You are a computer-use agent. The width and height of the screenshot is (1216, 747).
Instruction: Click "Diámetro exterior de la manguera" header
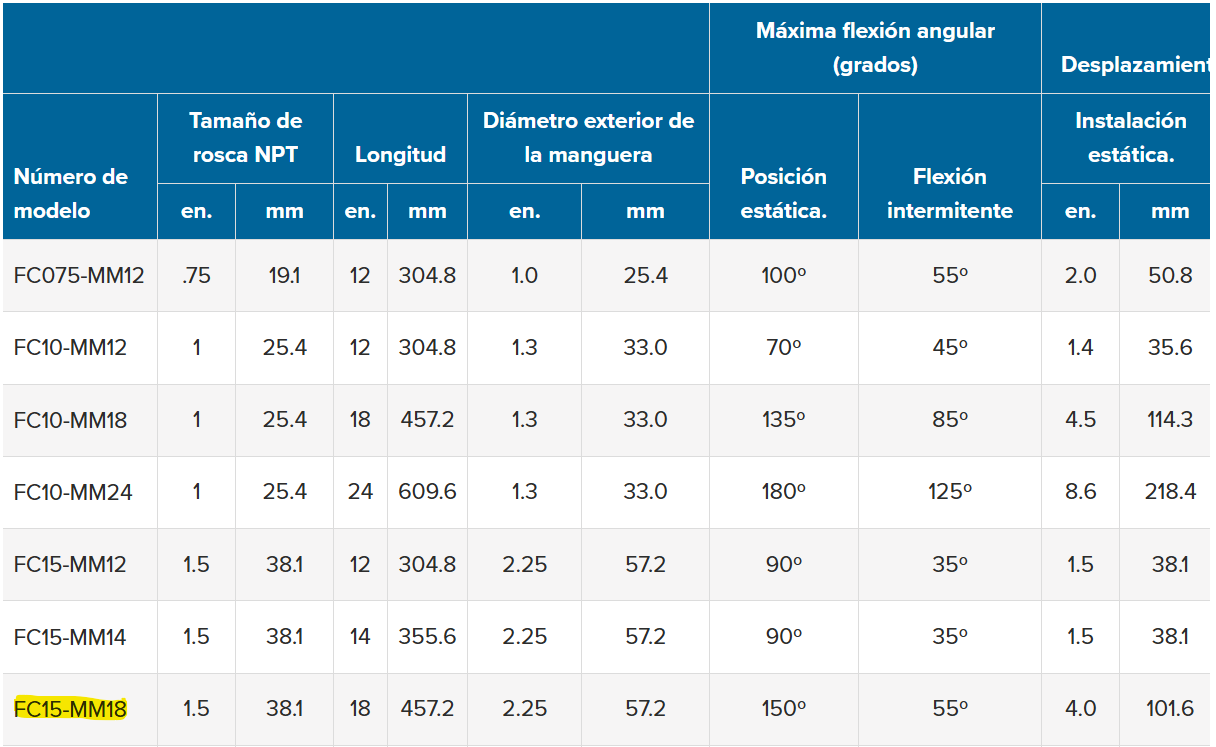(x=588, y=138)
